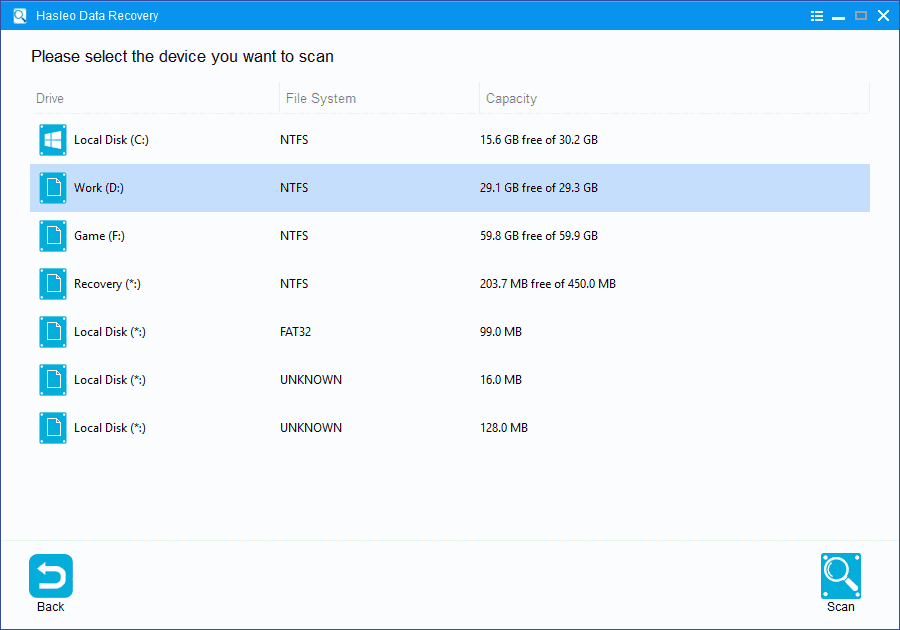
Task: Click the Capacity column header
Action: pos(511,98)
